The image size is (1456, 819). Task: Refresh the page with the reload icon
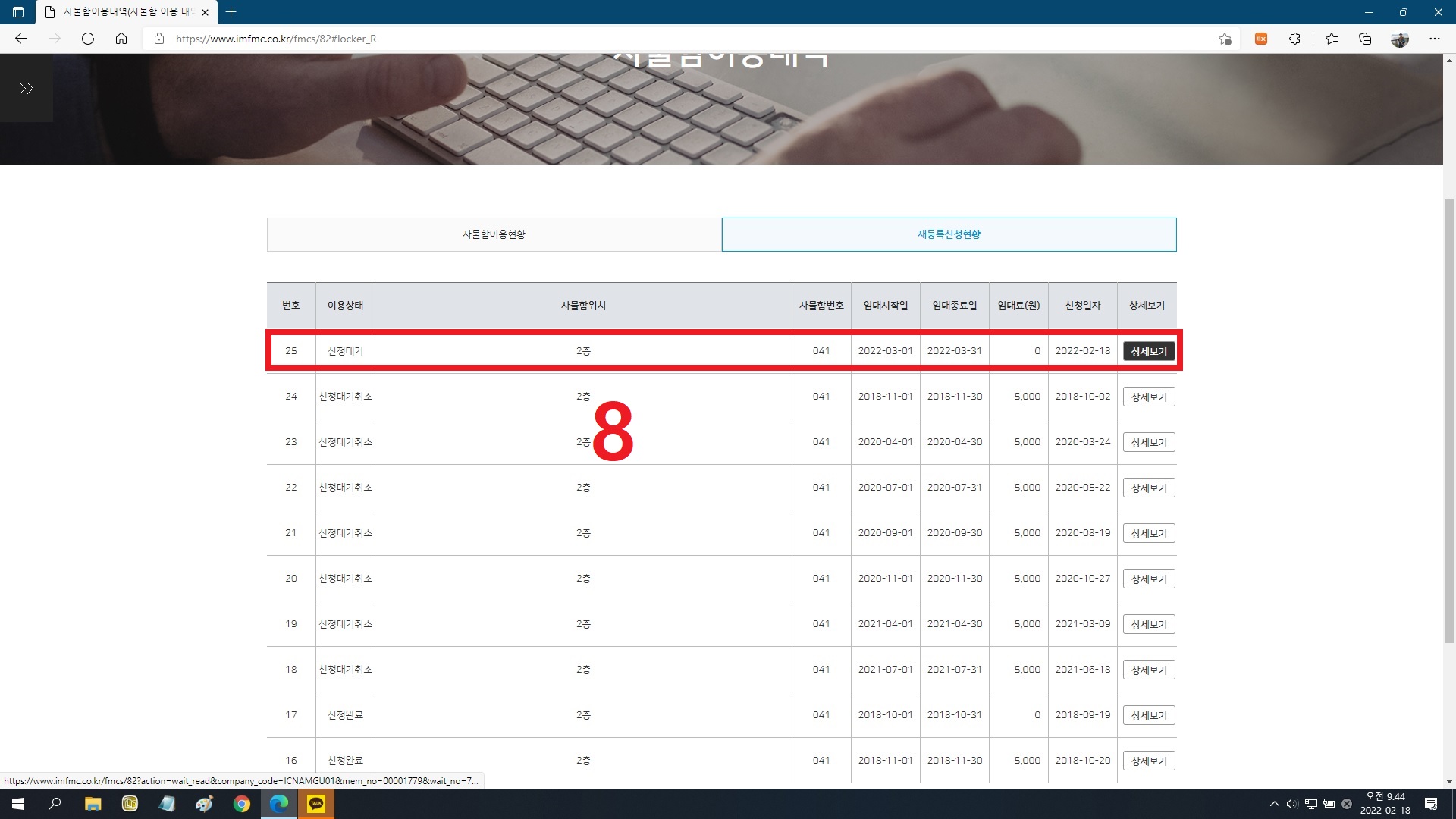tap(88, 39)
